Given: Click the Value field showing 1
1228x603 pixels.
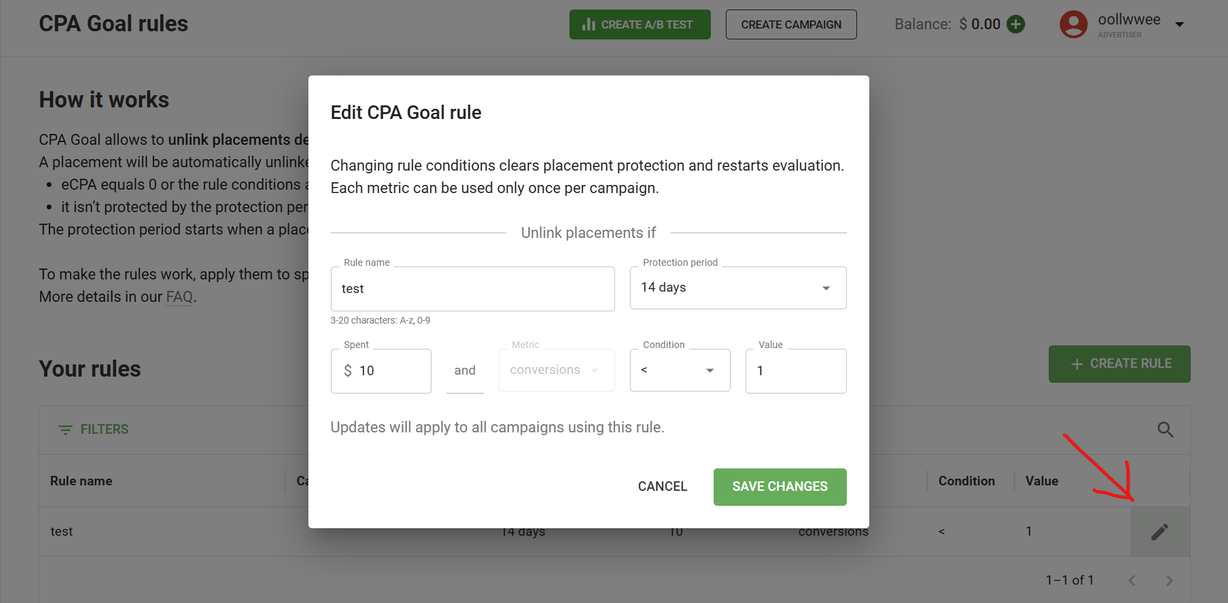Looking at the screenshot, I should click(x=795, y=370).
